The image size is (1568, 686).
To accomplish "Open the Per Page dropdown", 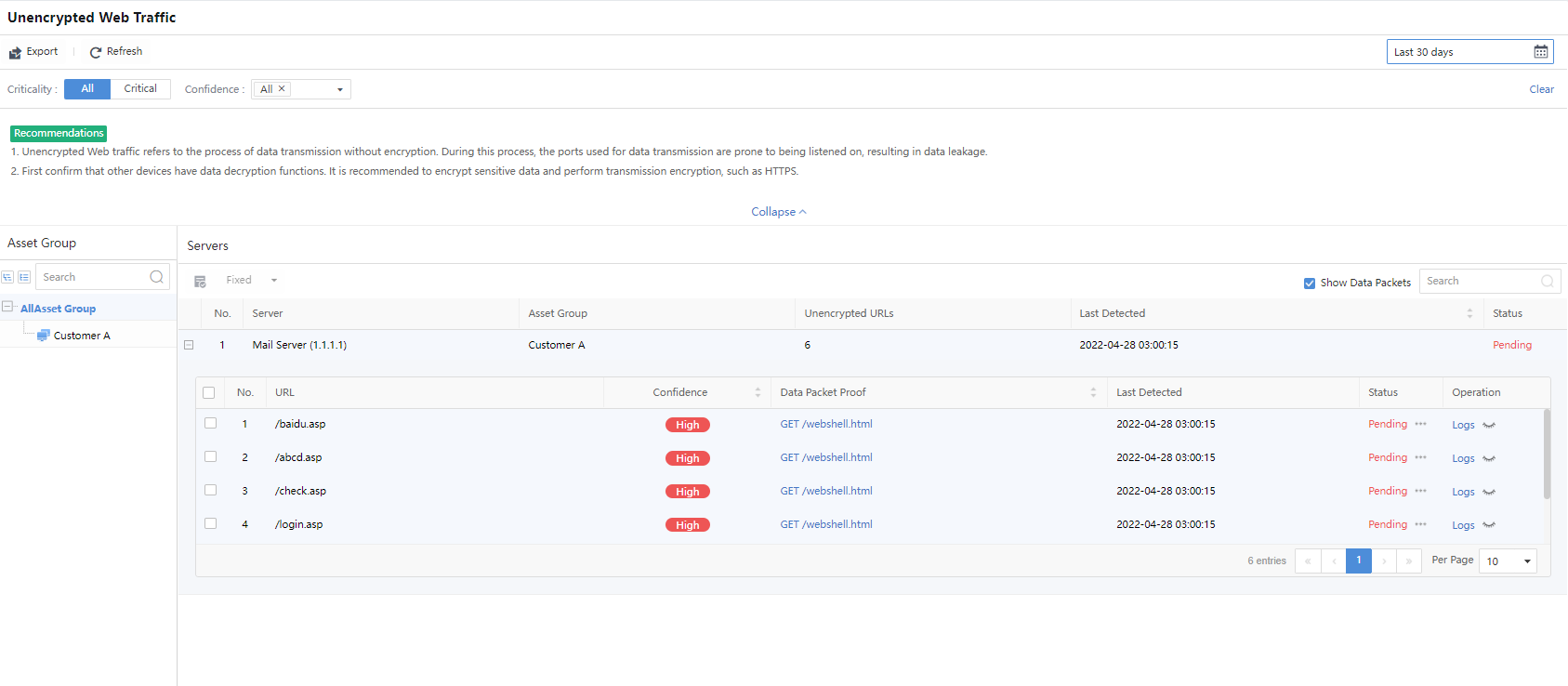I will pyautogui.click(x=1508, y=561).
